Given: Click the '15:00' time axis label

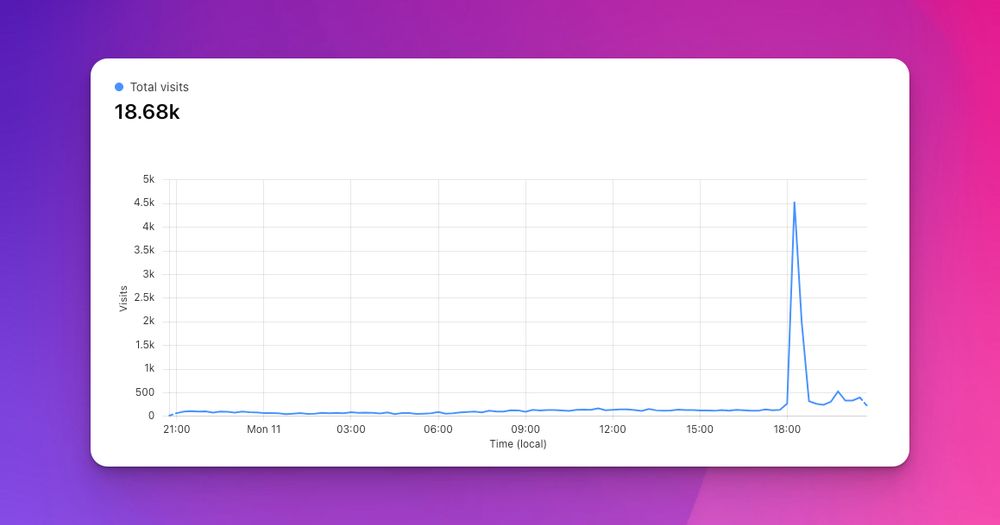Looking at the screenshot, I should click(x=700, y=429).
